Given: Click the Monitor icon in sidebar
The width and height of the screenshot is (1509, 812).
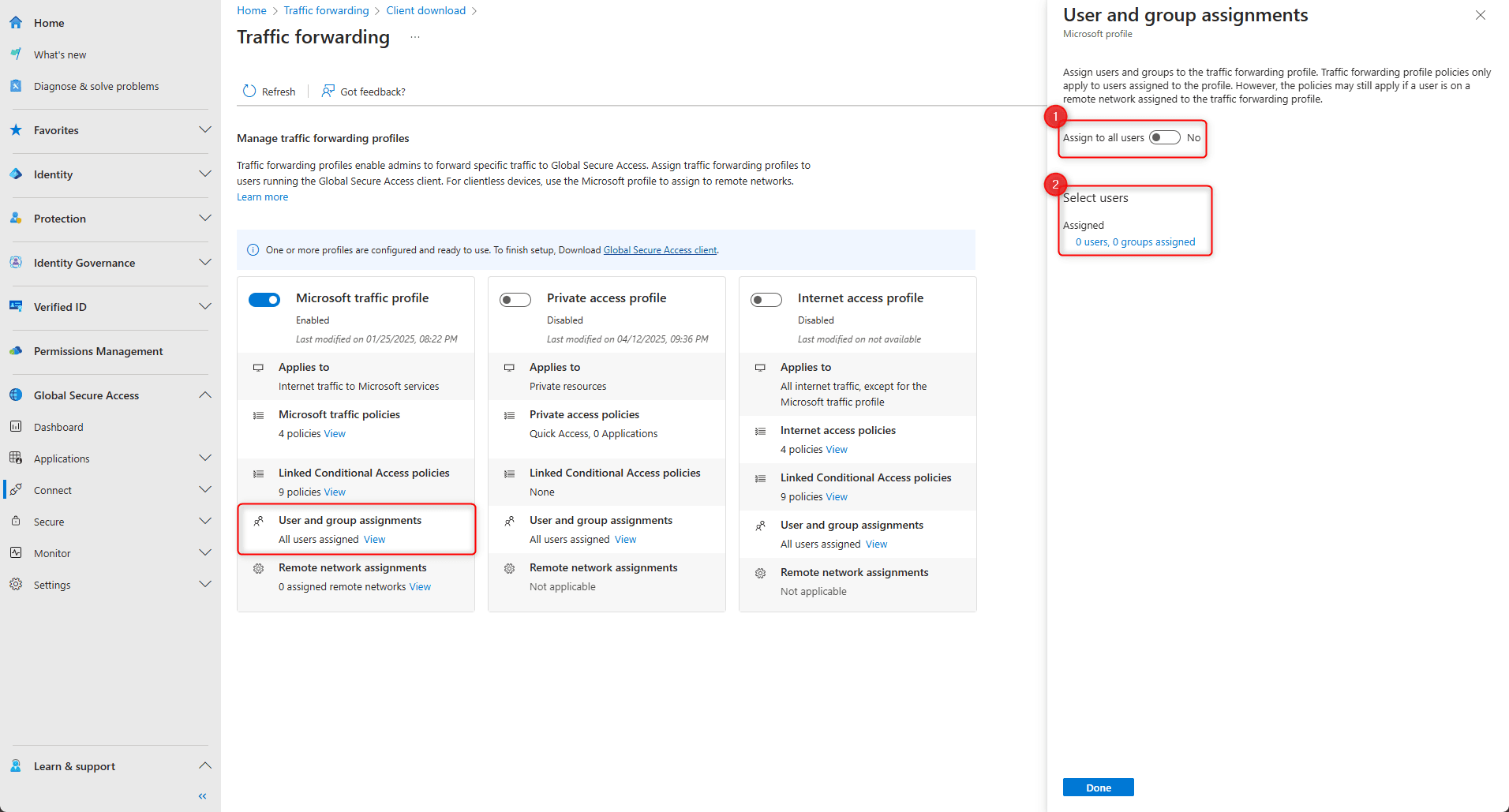Looking at the screenshot, I should pos(16,553).
